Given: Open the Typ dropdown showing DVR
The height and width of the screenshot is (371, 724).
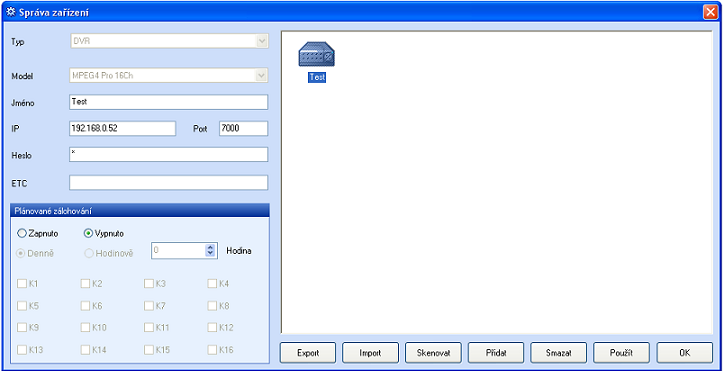Looking at the screenshot, I should pos(169,41).
